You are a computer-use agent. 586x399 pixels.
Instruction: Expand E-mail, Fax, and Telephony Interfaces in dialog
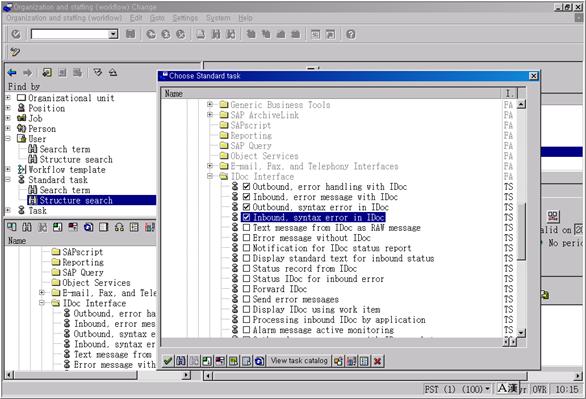click(210, 166)
